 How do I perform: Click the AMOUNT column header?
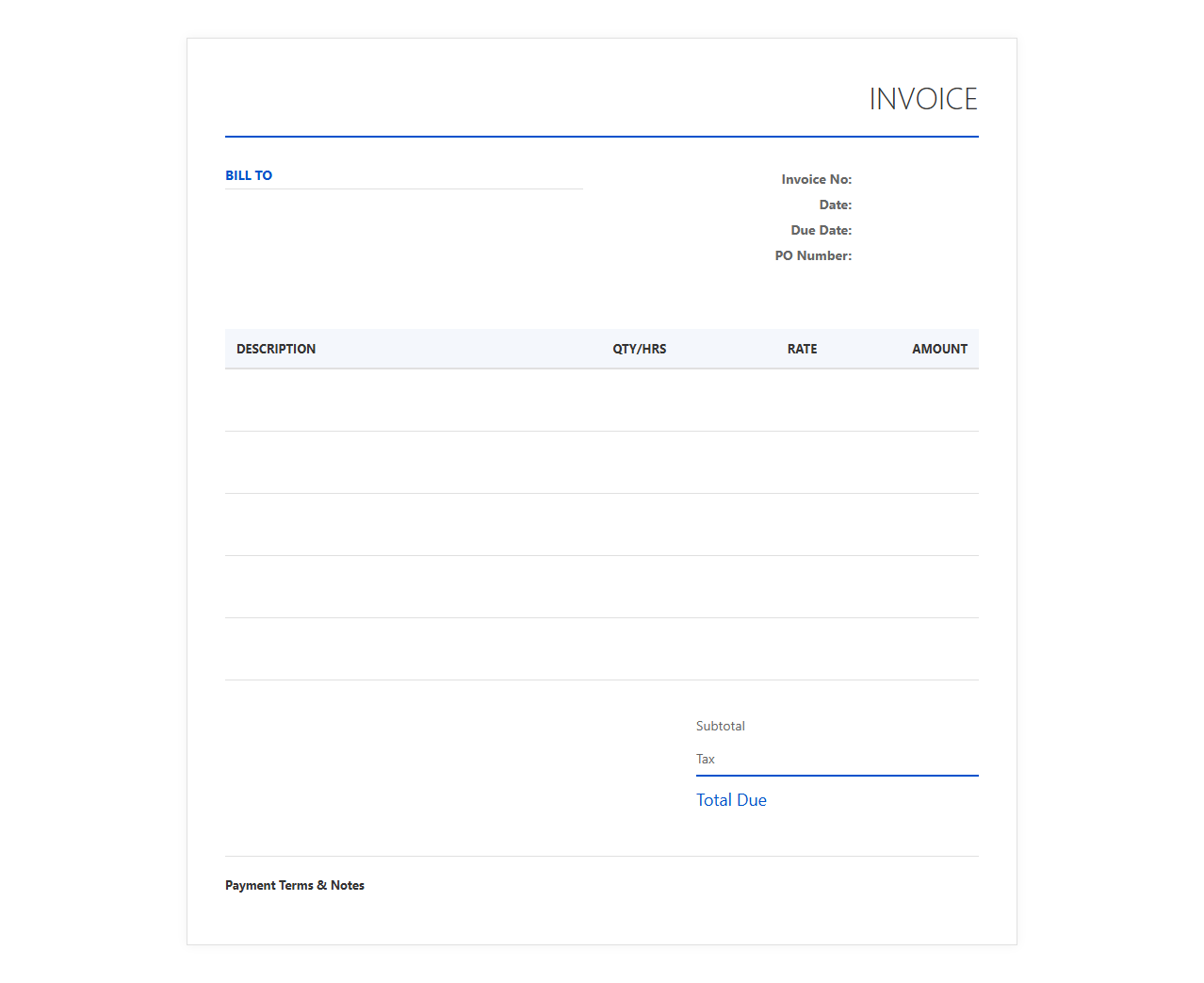pos(939,349)
